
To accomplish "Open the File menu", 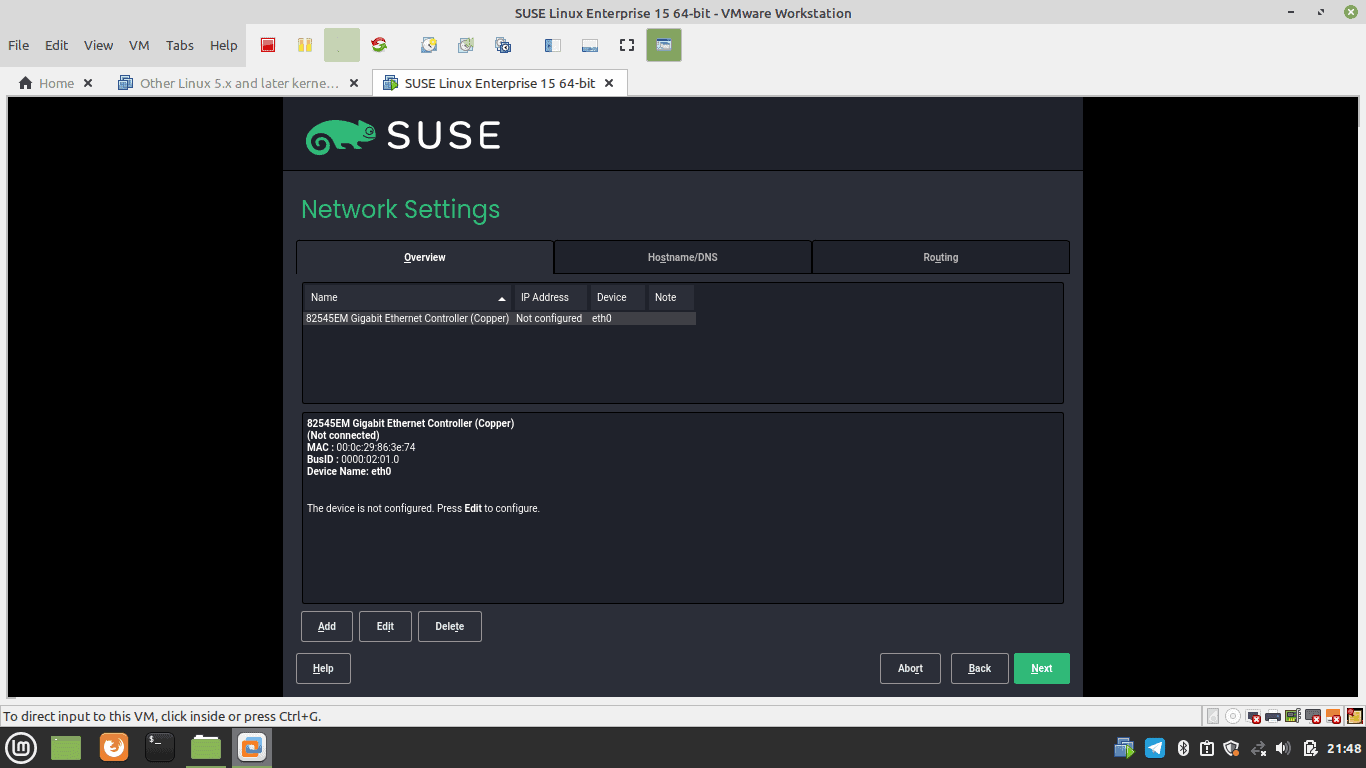I will pyautogui.click(x=19, y=45).
